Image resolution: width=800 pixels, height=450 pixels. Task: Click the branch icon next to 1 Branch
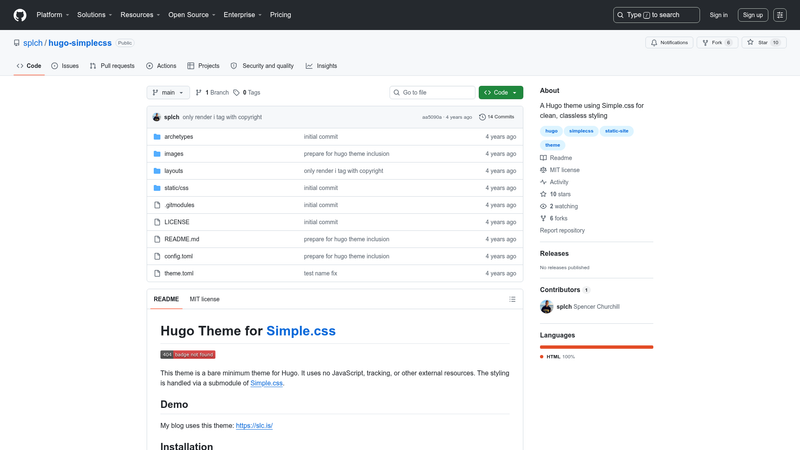tap(198, 92)
